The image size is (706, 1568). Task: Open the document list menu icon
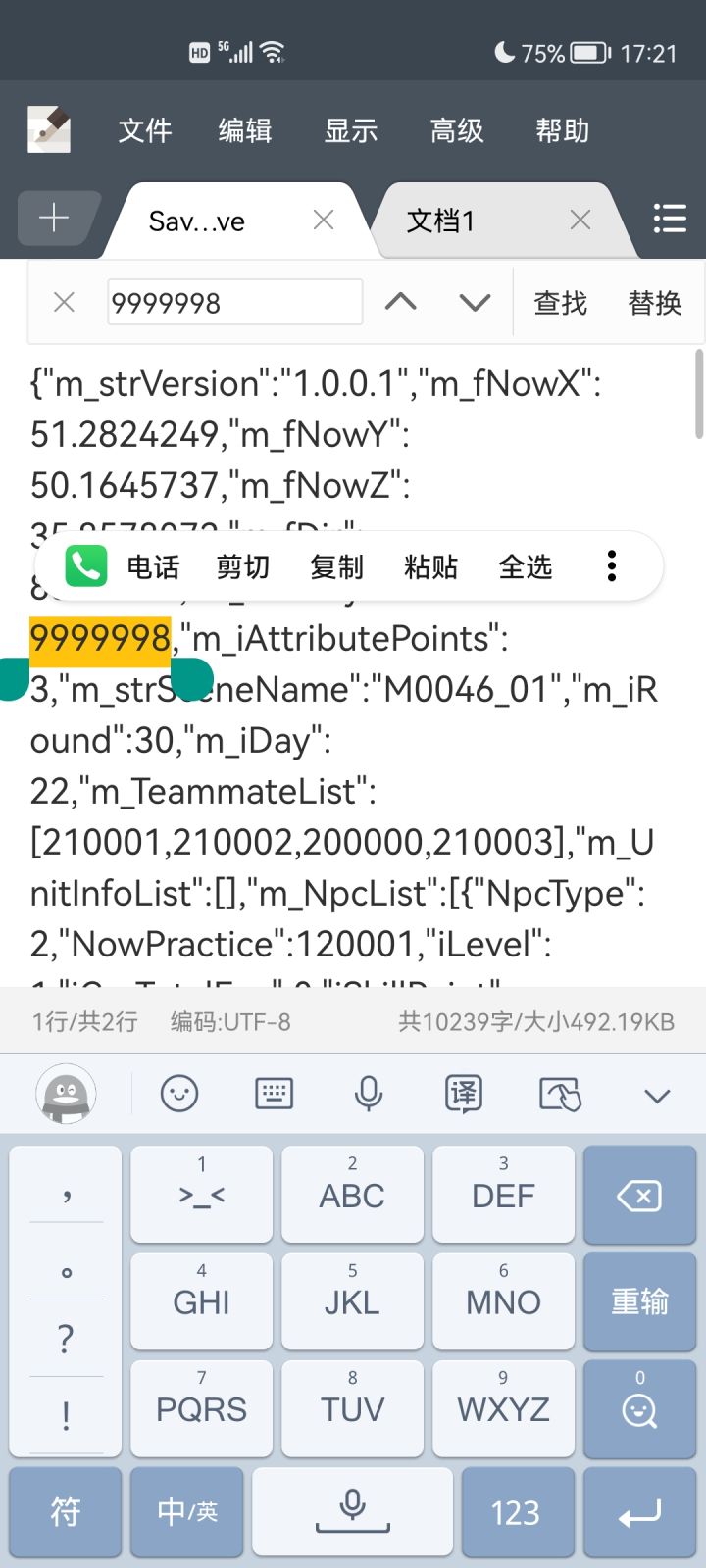pyautogui.click(x=670, y=219)
